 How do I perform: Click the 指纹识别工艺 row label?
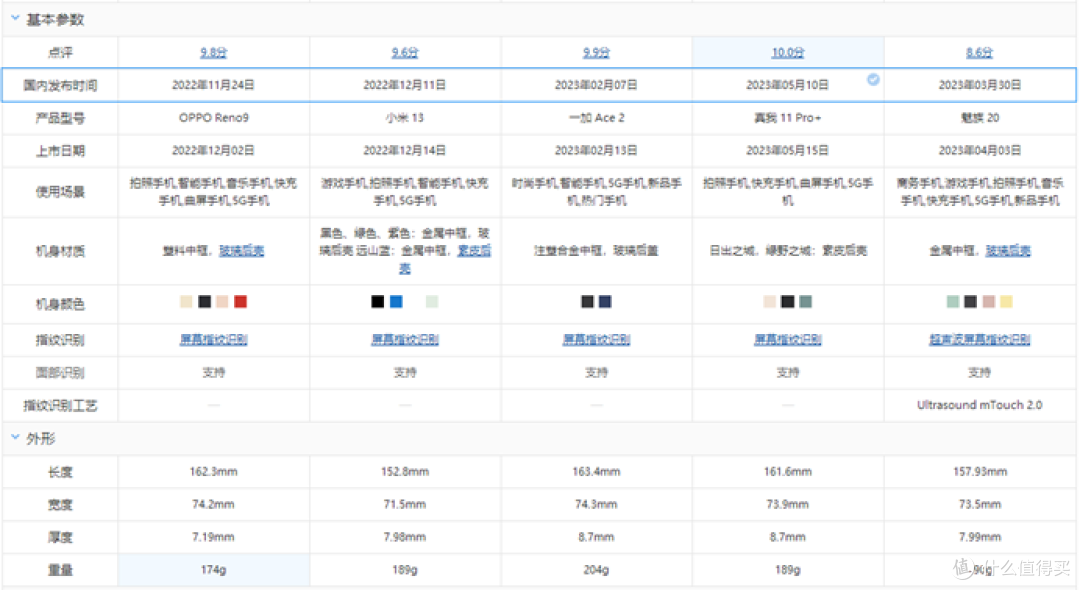60,405
